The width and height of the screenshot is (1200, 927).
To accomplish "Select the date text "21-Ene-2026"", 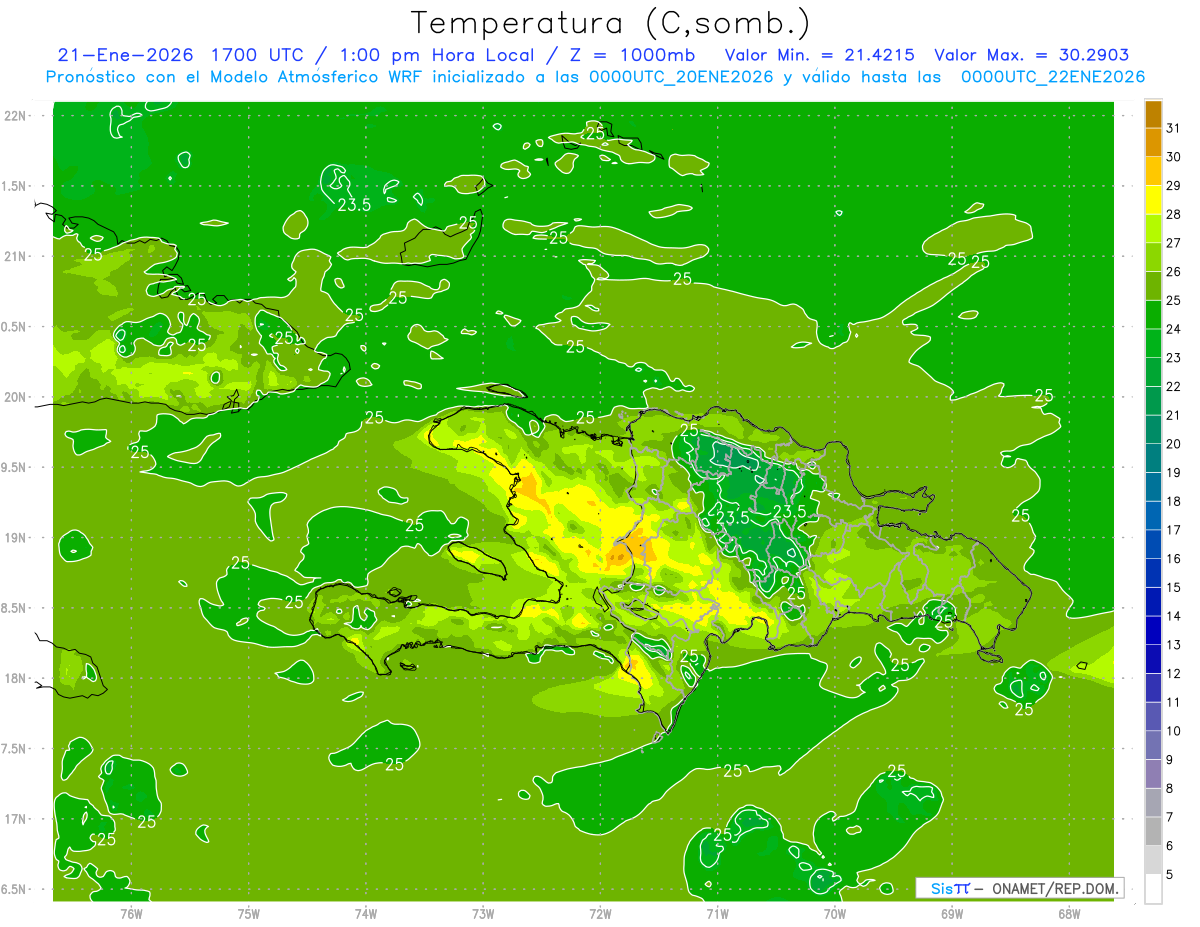I will pos(123,55).
